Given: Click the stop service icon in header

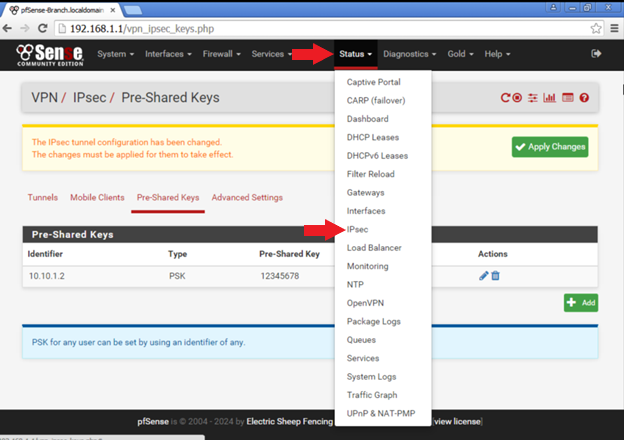Looking at the screenshot, I should (x=517, y=97).
